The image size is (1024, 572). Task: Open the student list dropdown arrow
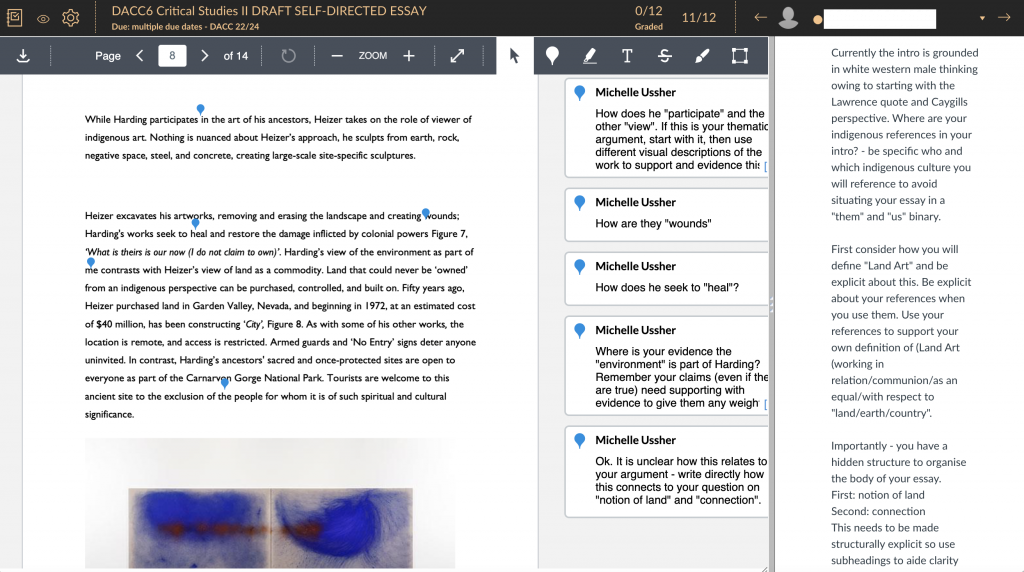tap(982, 18)
